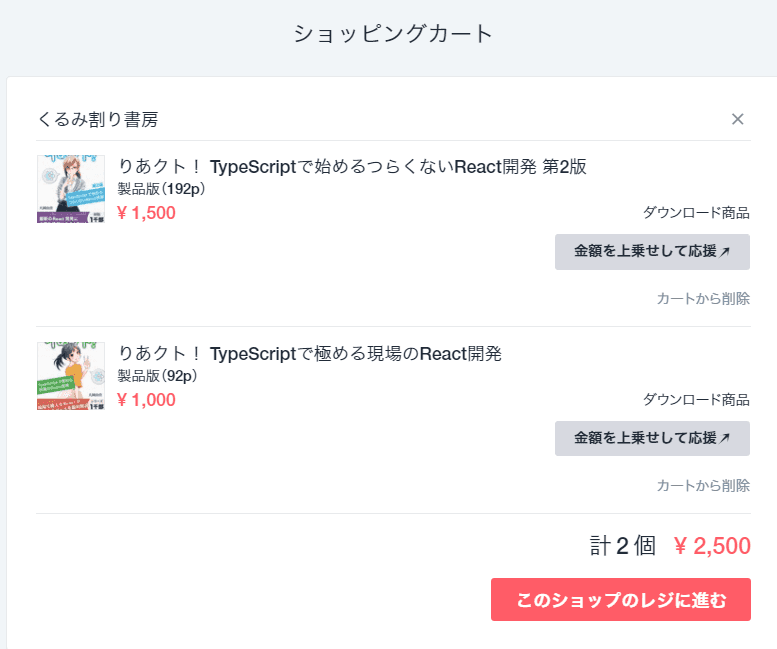Viewport: 777px width, 649px height.
Task: Open the つらくないReact開発 第2版 title link
Action: pos(352,166)
